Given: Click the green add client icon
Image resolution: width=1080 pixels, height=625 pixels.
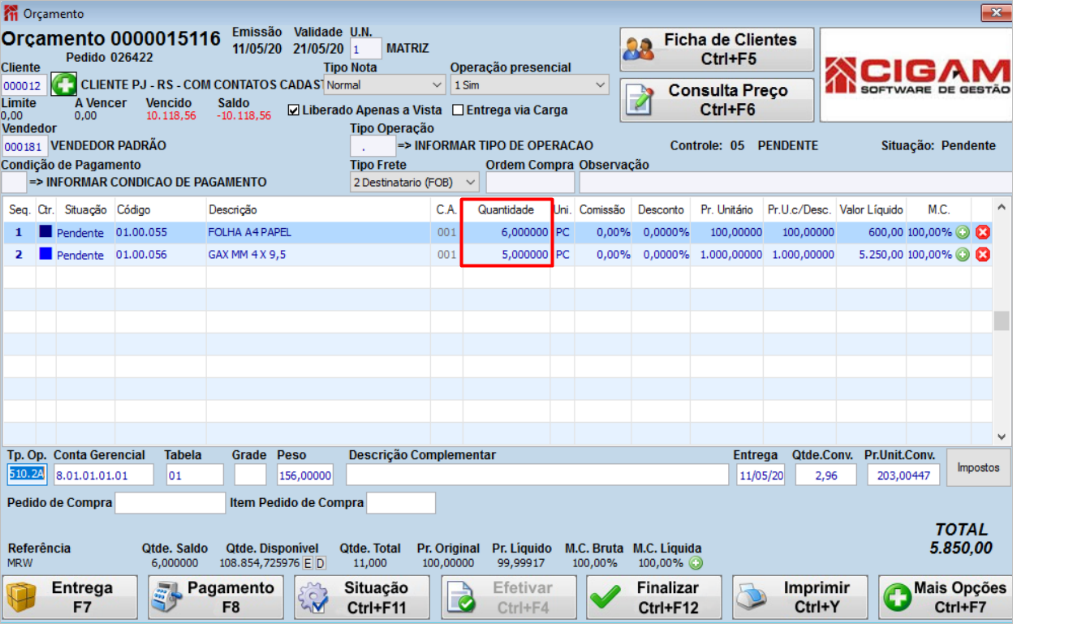Looking at the screenshot, I should 63,85.
